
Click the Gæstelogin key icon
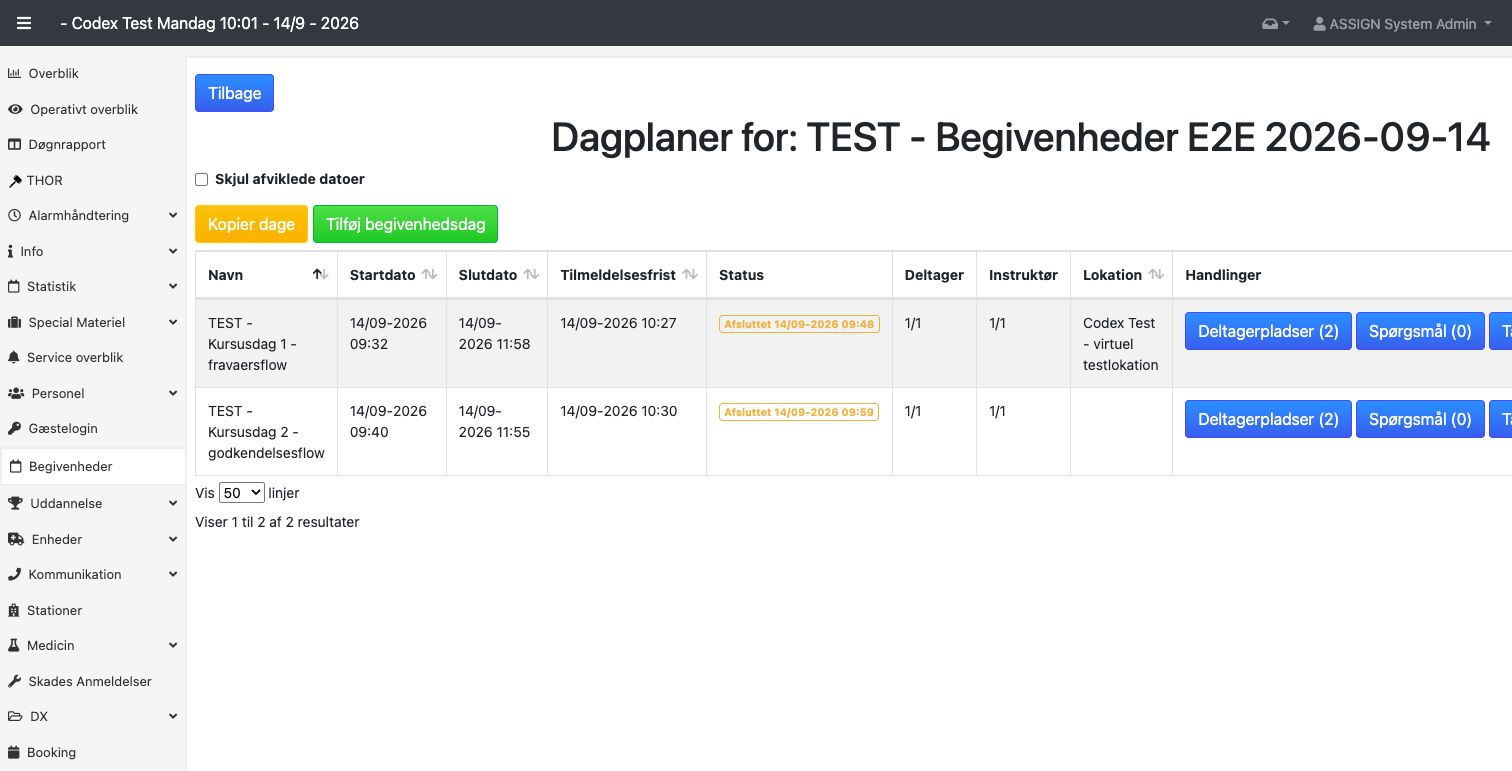(14, 428)
